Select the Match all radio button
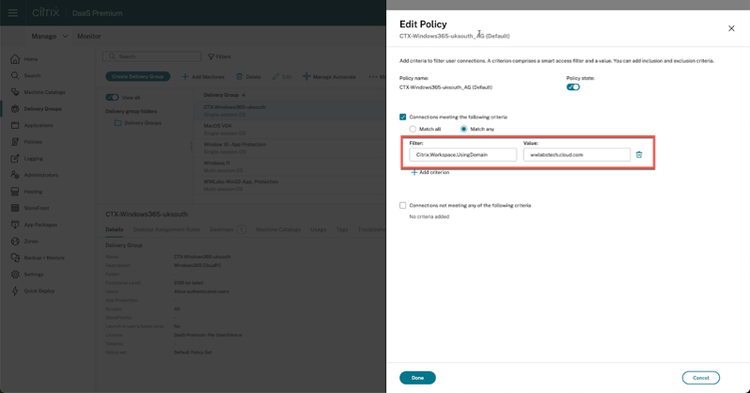Image resolution: width=750 pixels, height=393 pixels. [x=412, y=129]
